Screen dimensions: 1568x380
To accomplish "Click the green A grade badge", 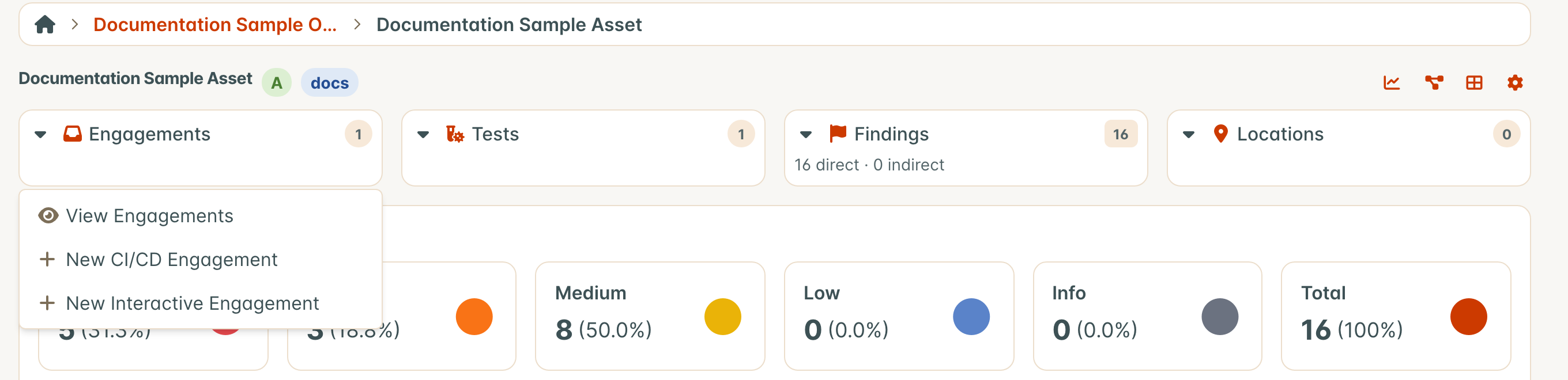I will [276, 83].
